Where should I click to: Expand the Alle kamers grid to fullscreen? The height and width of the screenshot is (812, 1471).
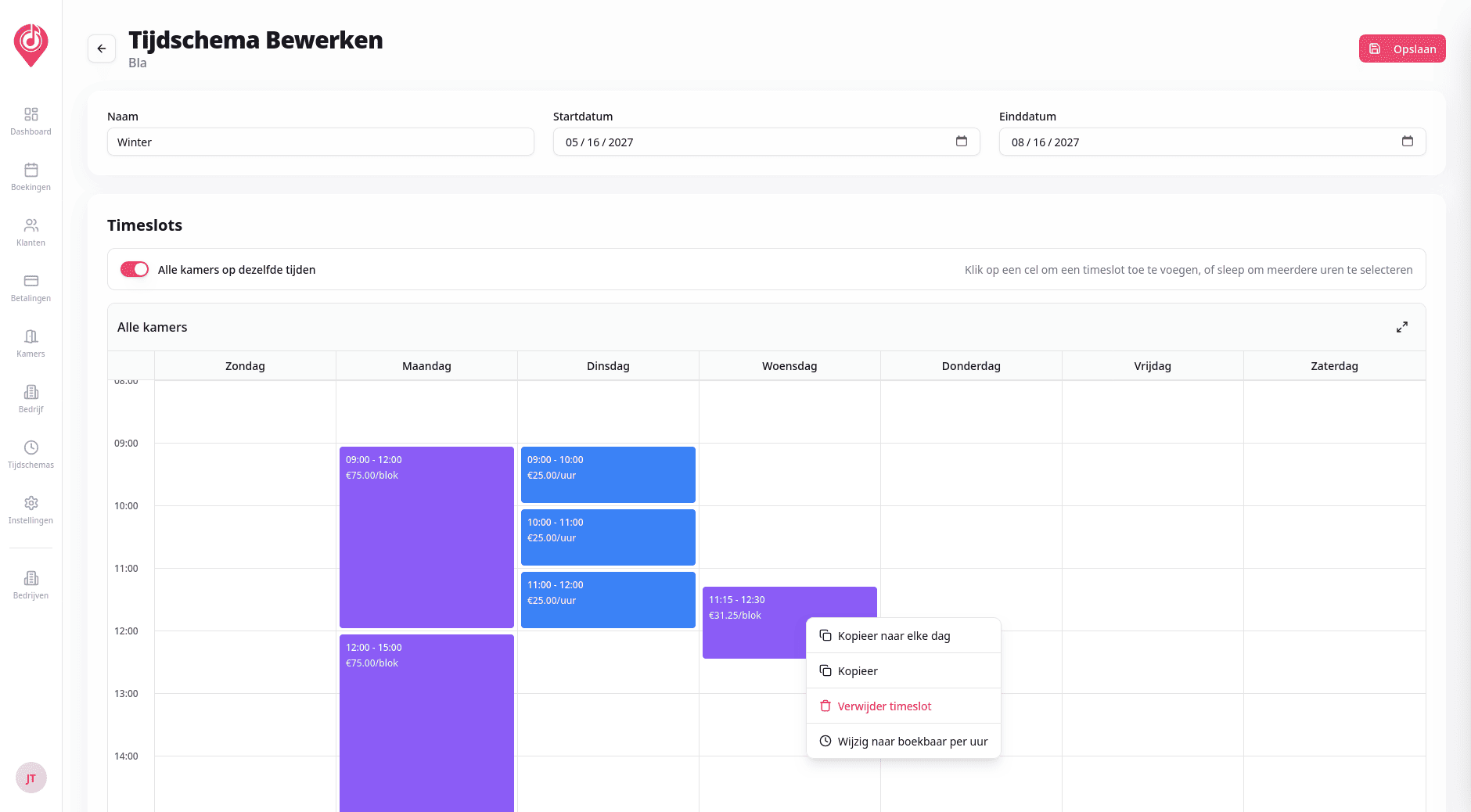1402,327
